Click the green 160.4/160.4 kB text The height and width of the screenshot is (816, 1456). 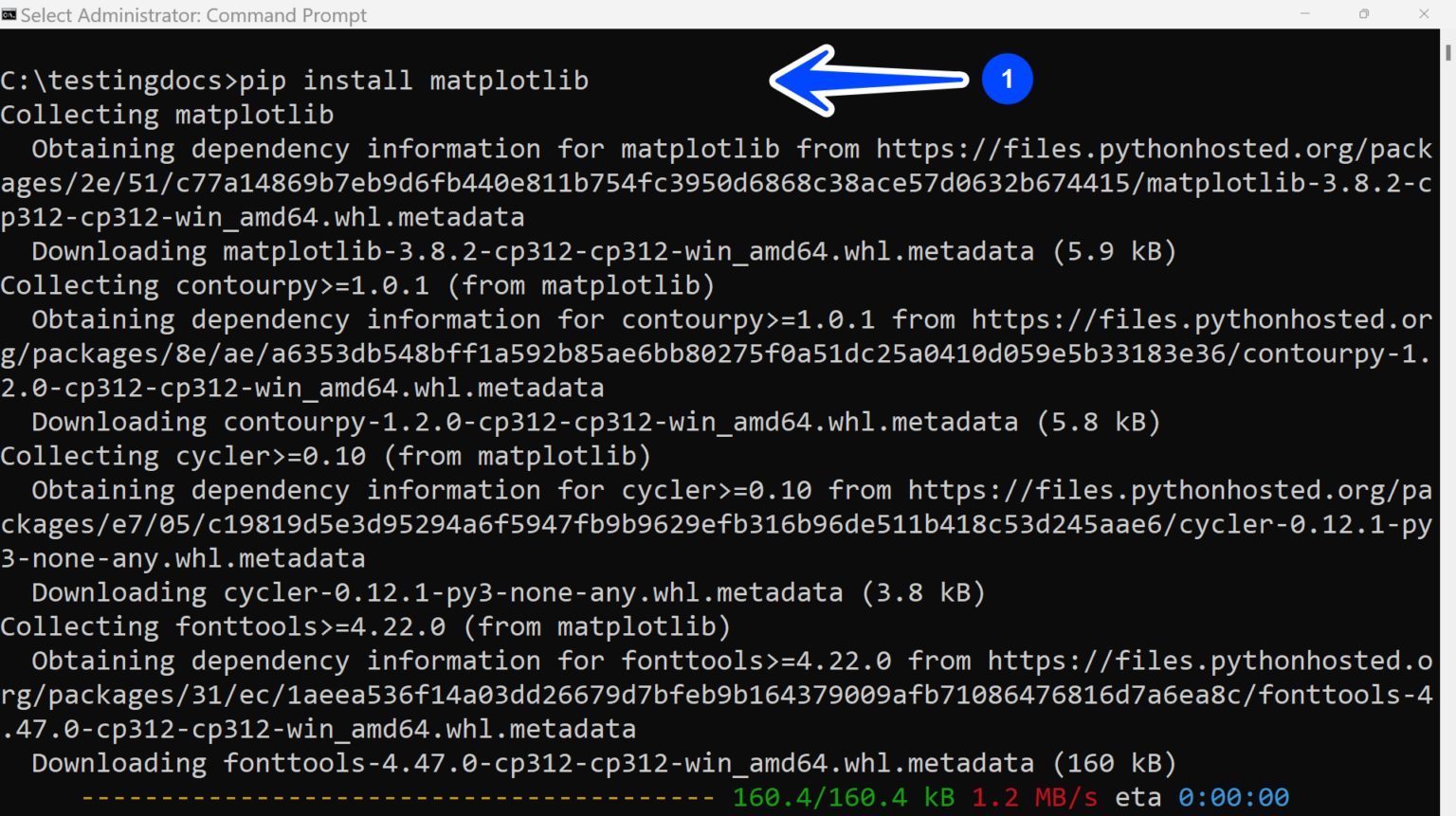coord(844,798)
